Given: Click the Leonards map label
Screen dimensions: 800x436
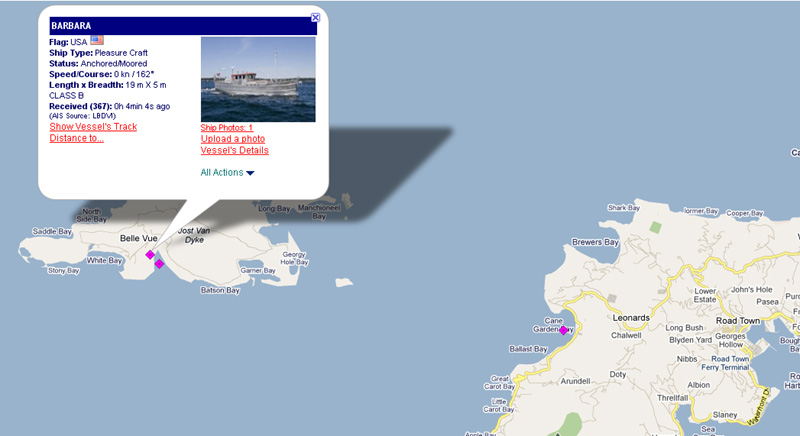Looking at the screenshot, I should tap(631, 318).
